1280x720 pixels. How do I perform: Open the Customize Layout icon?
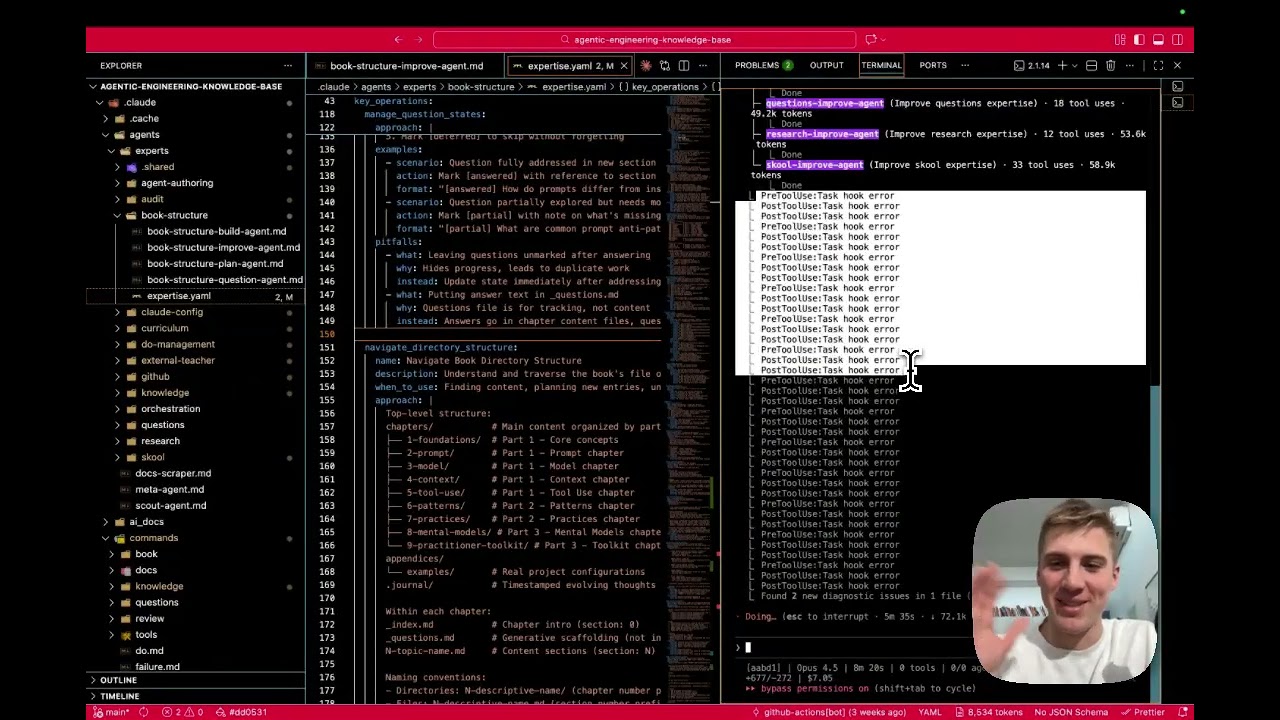1120,40
